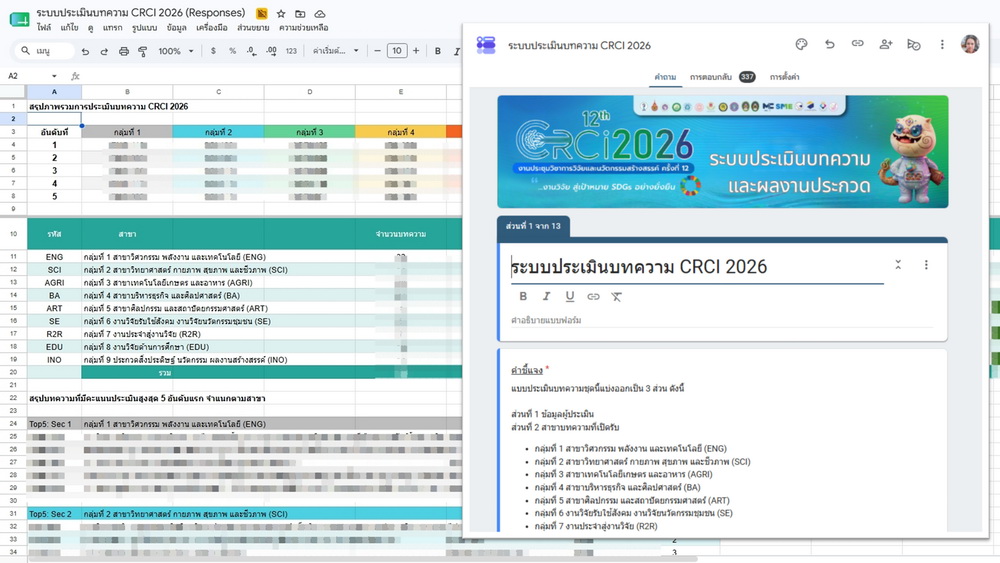Redo the action in Sheets toolbar
Viewport: 1000px width, 563px height.
coord(104,51)
